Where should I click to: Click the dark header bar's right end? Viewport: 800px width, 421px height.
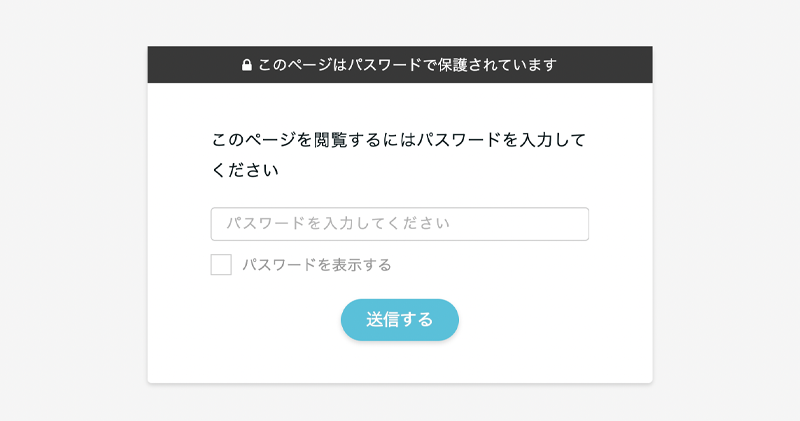630,65
